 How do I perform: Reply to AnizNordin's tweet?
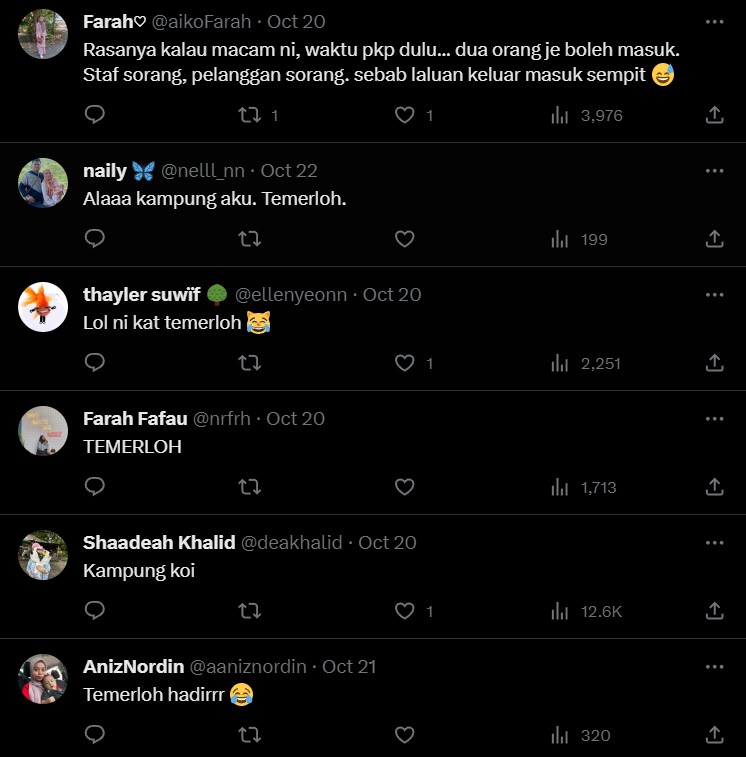[x=94, y=735]
